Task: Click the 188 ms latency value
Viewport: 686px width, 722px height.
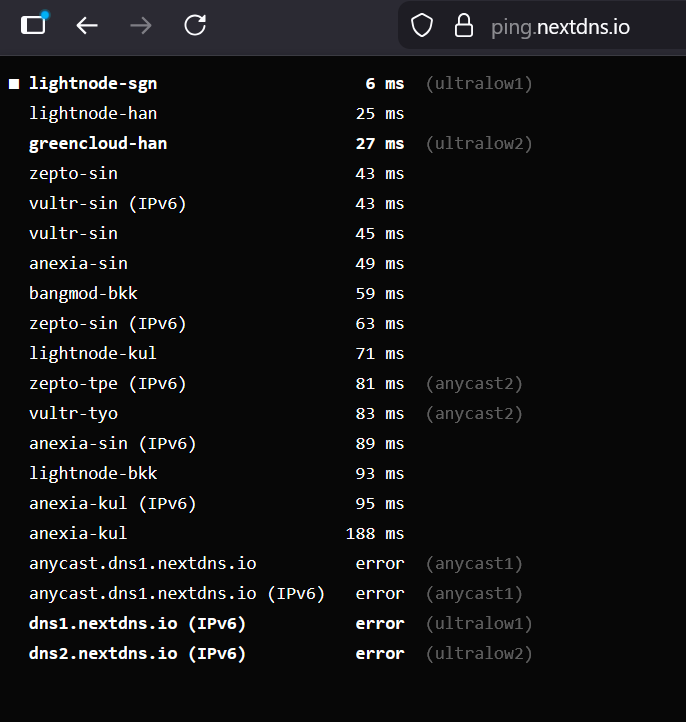Action: coord(375,534)
